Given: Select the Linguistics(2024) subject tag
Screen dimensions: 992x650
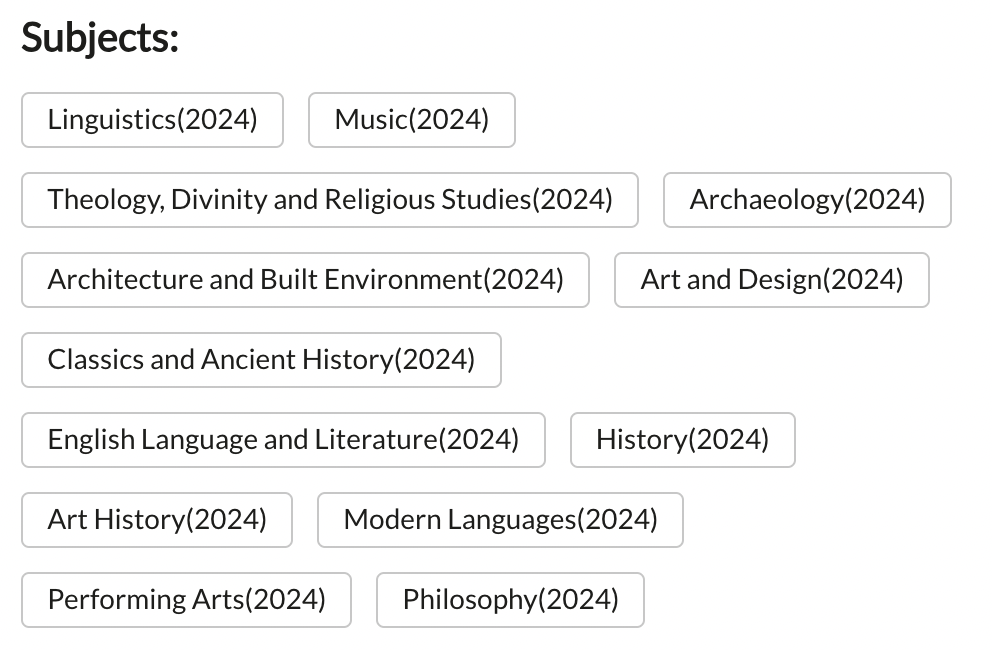Looking at the screenshot, I should (152, 120).
